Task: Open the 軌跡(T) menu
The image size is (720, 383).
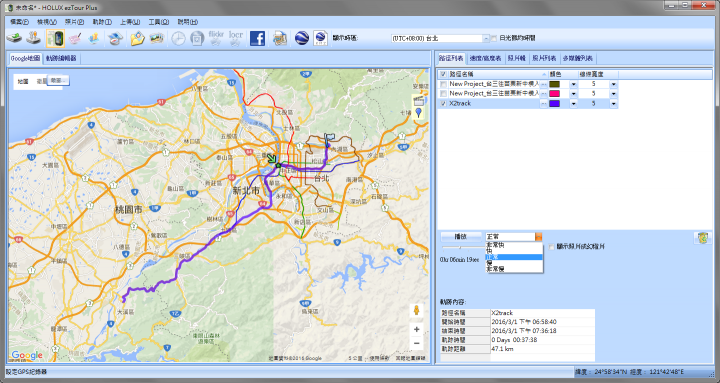Action: tap(102, 22)
